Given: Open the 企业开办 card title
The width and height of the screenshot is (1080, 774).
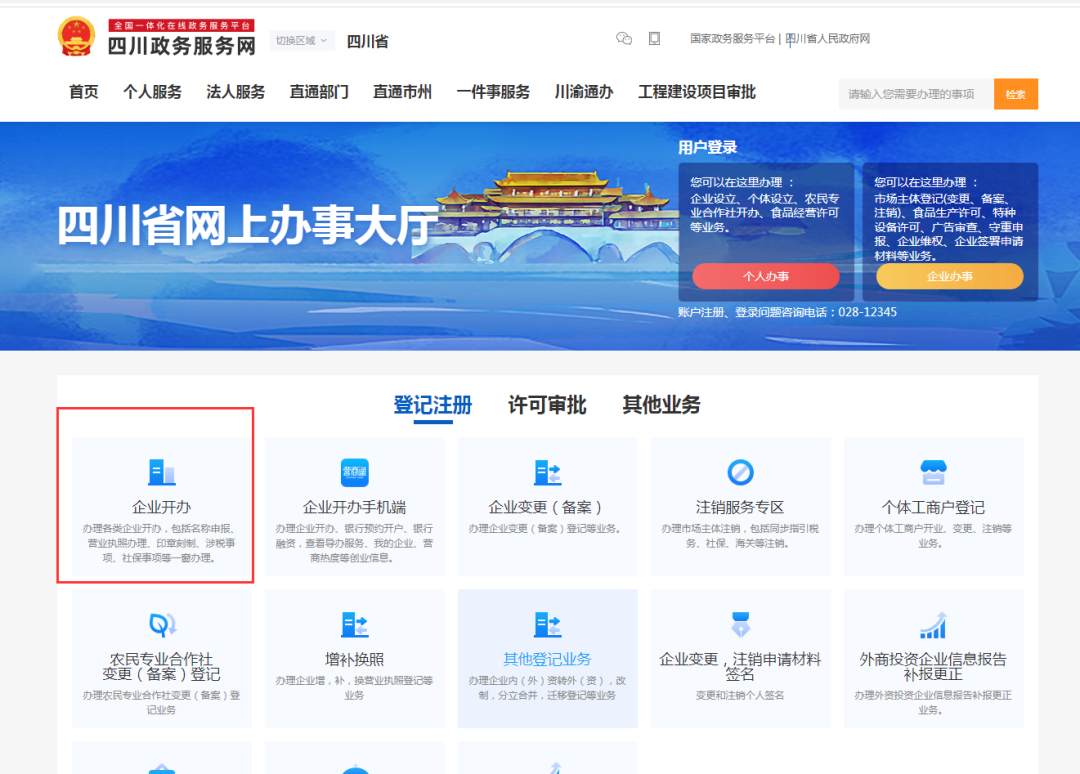Looking at the screenshot, I should [162, 508].
